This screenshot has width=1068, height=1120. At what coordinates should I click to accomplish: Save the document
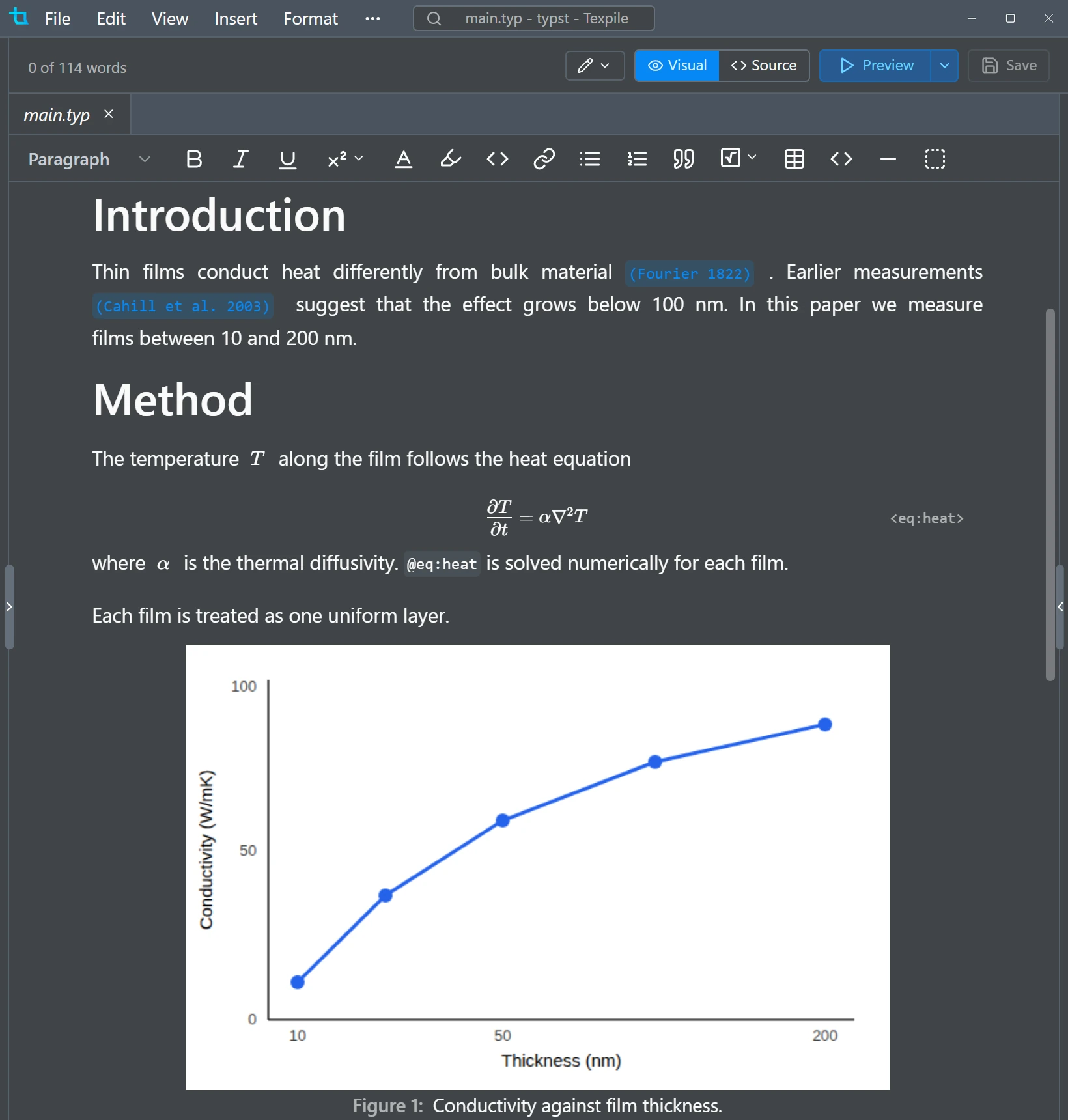(1009, 66)
